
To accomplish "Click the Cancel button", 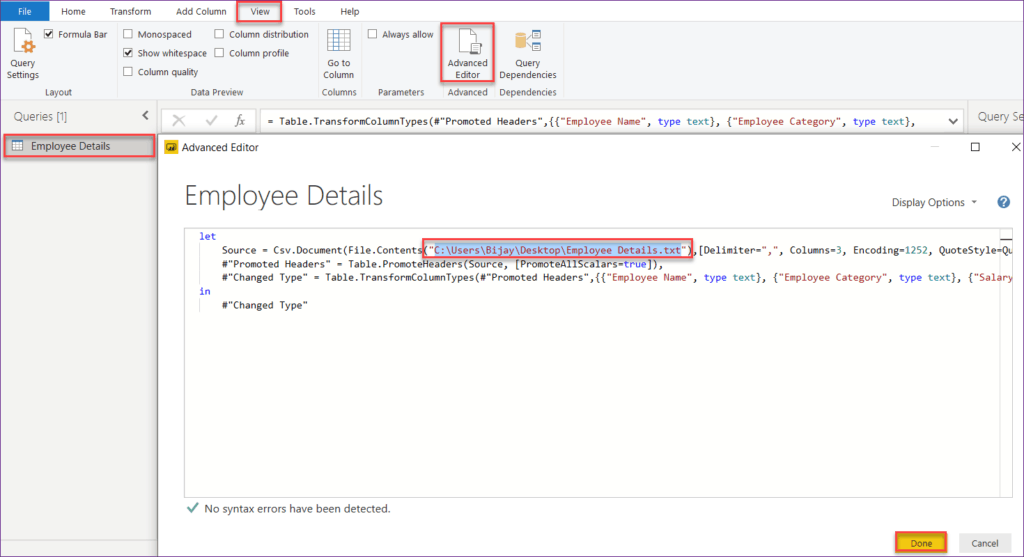I will 984,543.
